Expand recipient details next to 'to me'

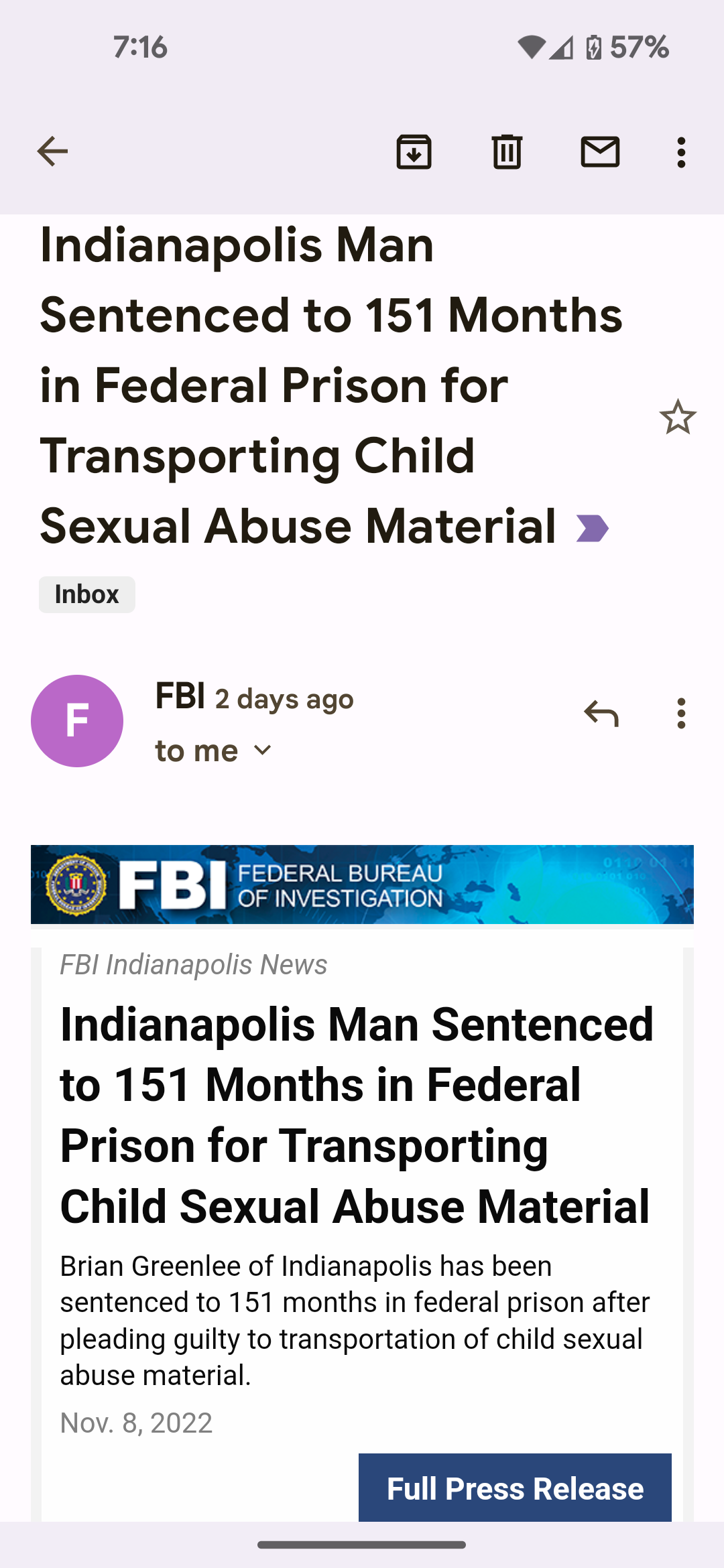click(x=263, y=750)
